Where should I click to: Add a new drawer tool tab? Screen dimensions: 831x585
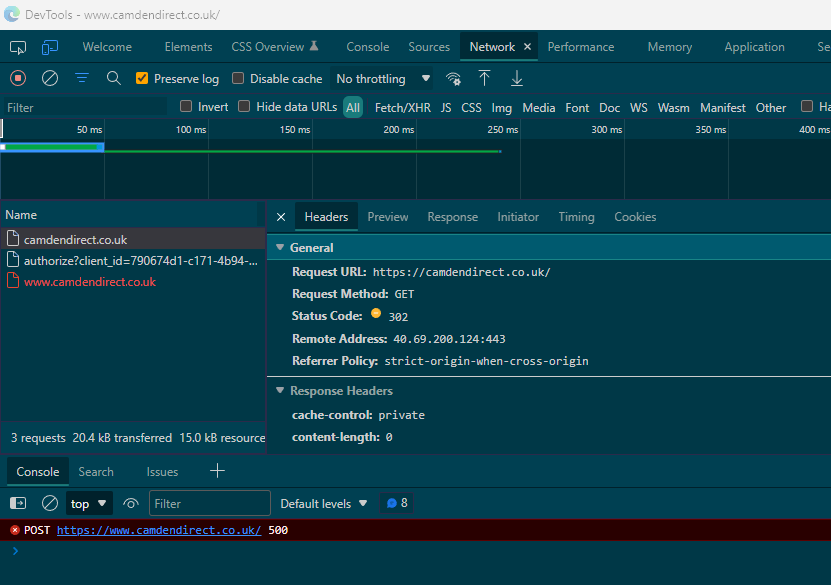click(217, 471)
